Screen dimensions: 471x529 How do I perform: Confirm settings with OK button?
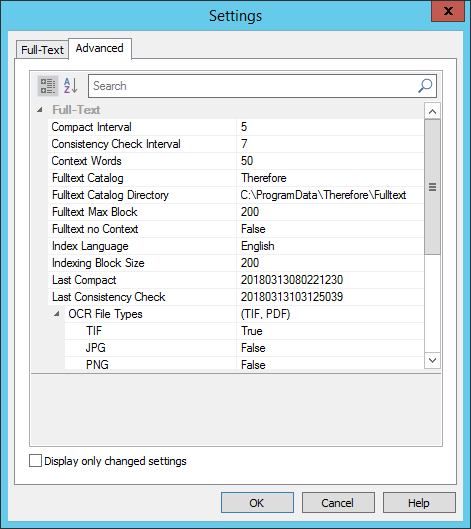click(257, 503)
